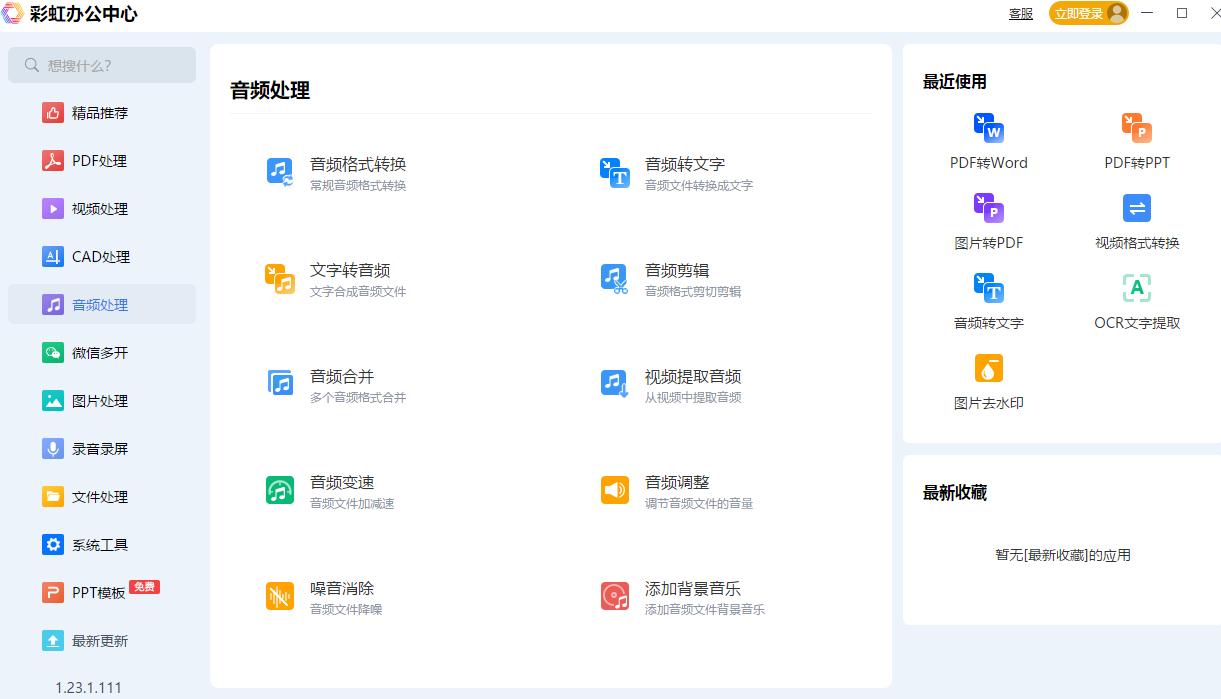Select 视频格式转换 in recently used panel
Viewport: 1221px width, 699px height.
point(1136,222)
